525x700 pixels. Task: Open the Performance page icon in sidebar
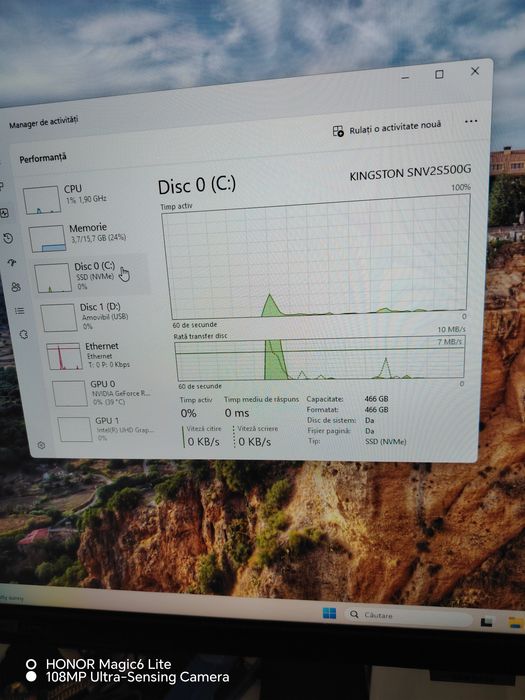(5, 213)
